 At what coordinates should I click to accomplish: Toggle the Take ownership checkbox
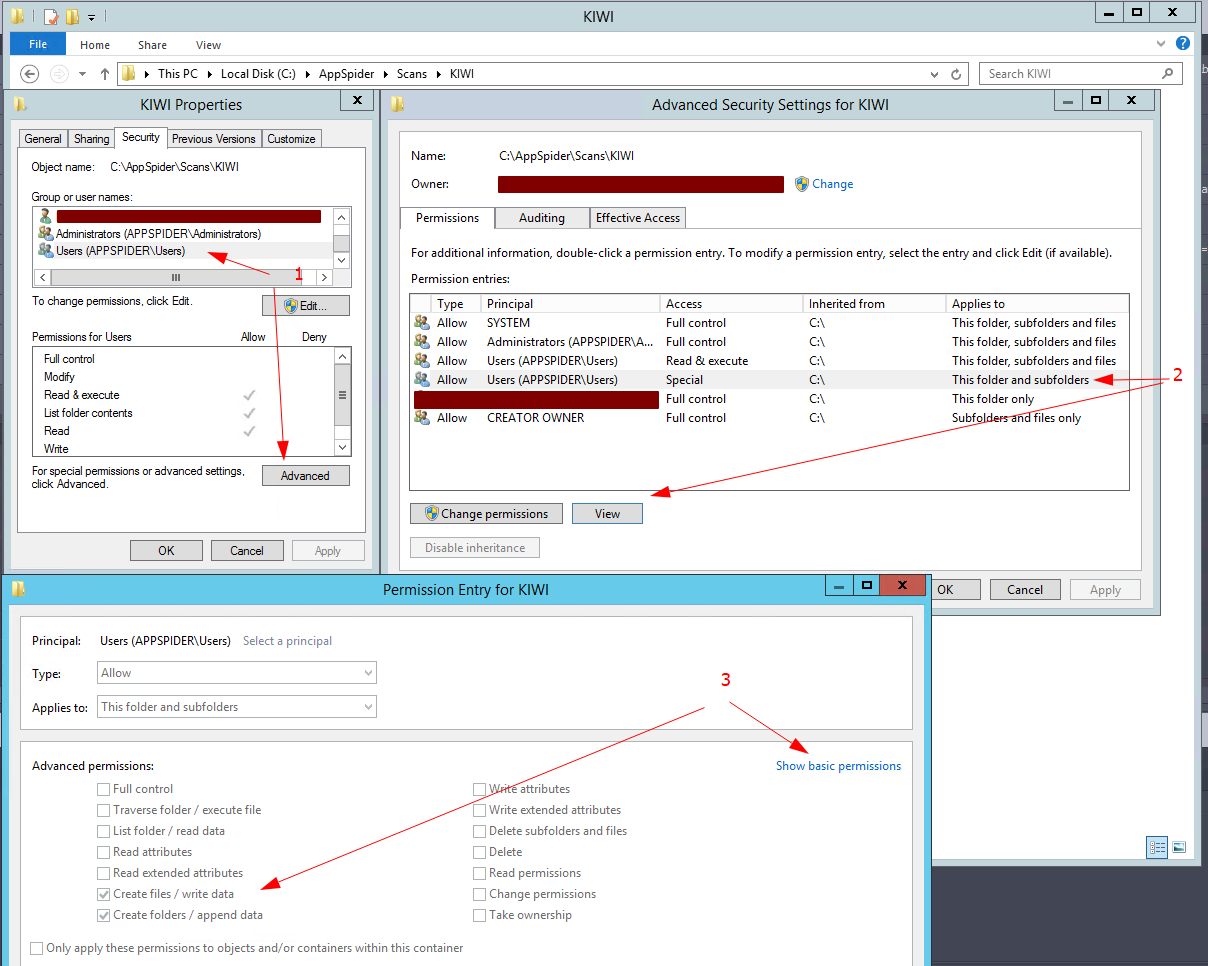(x=480, y=915)
